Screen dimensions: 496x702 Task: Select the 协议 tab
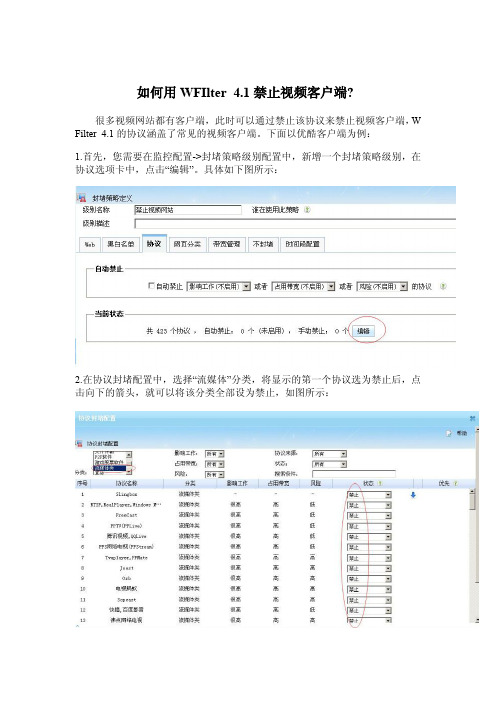point(154,244)
